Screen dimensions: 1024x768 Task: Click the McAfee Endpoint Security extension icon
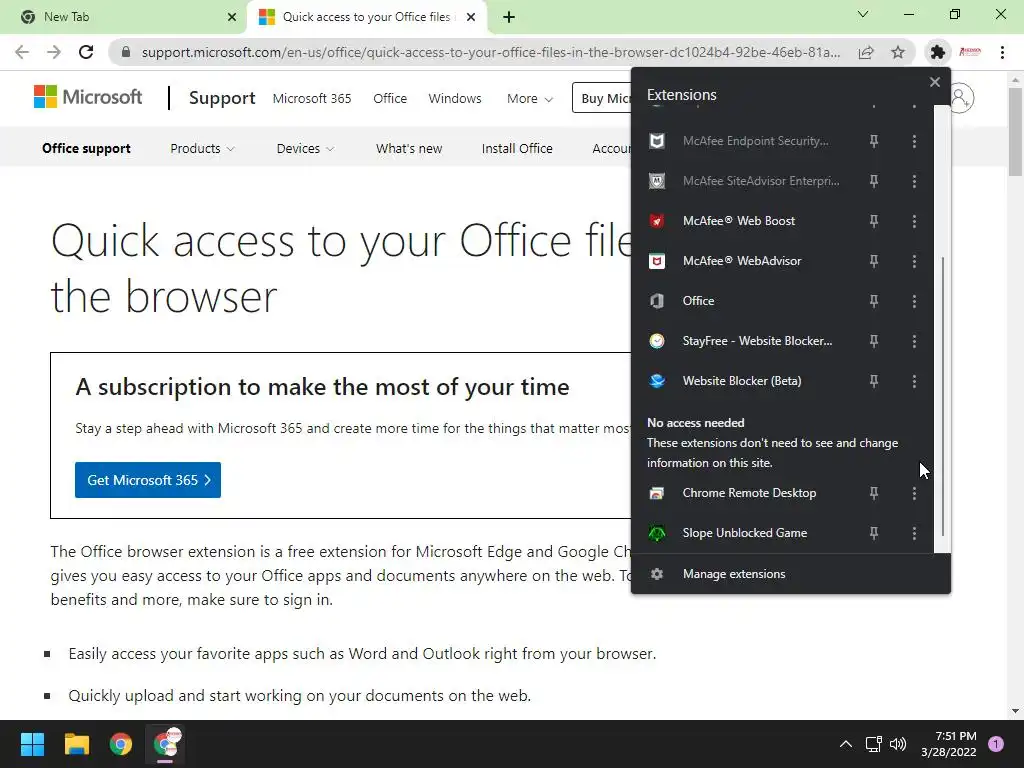[657, 141]
